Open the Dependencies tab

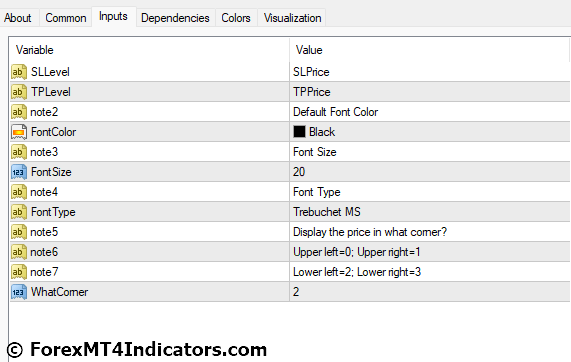(x=175, y=18)
